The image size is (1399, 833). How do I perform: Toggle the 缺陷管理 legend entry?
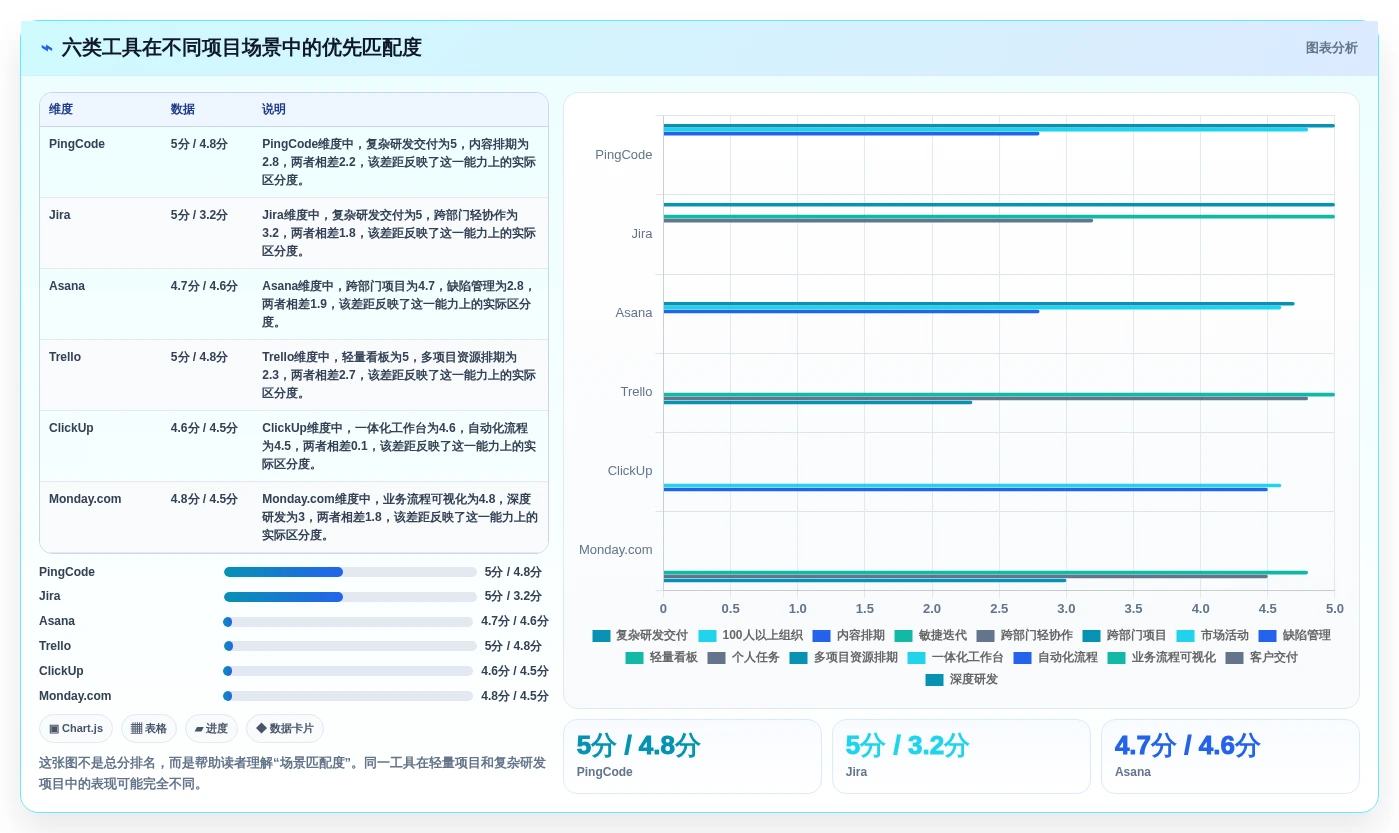1294,636
